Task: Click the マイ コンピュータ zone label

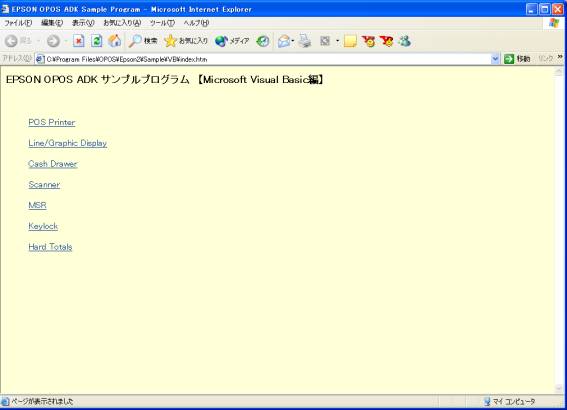Action: 514,402
